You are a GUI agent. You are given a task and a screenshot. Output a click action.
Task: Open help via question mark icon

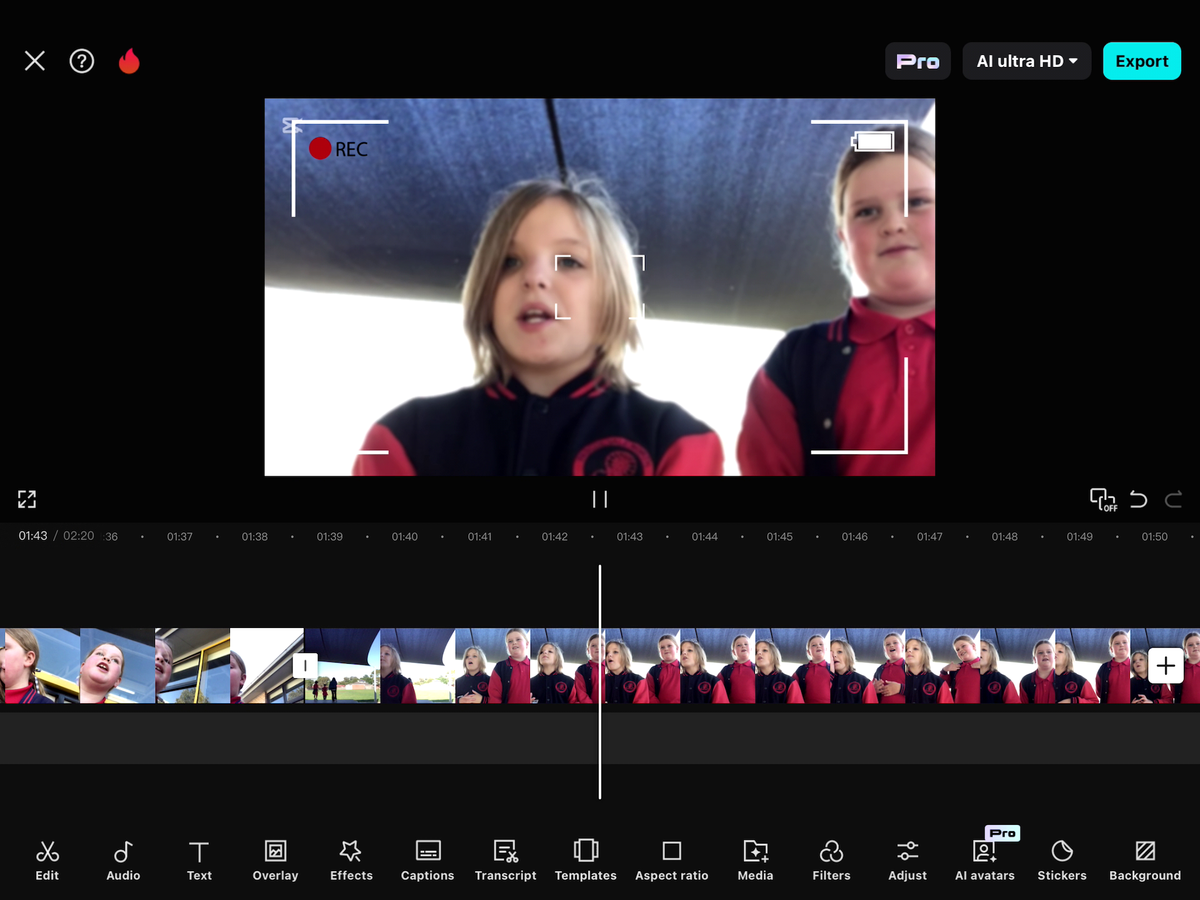(x=82, y=61)
